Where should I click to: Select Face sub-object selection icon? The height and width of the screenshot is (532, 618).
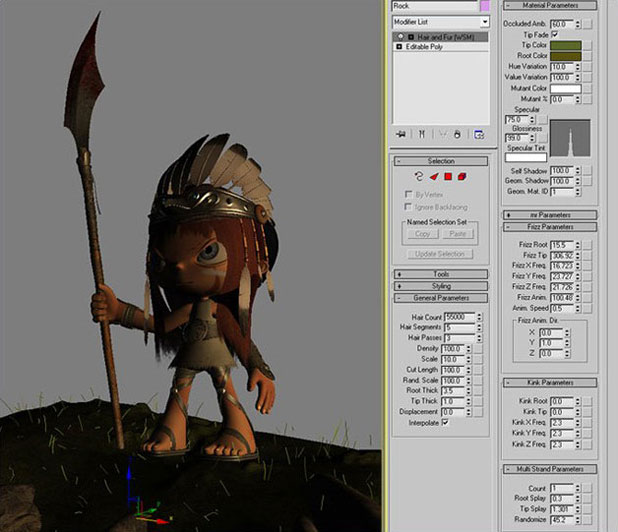coord(434,177)
